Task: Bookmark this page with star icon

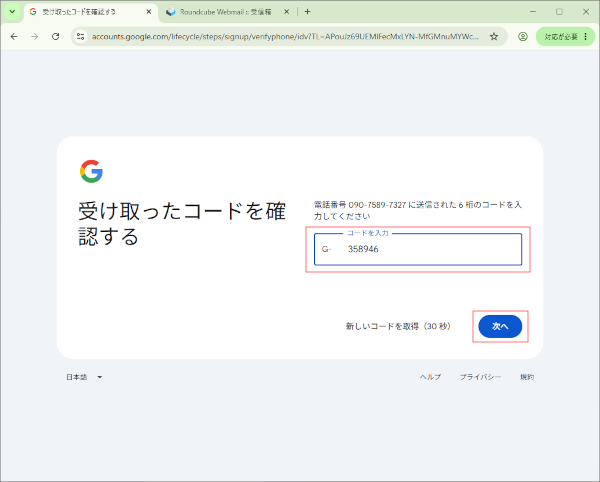Action: pos(494,36)
